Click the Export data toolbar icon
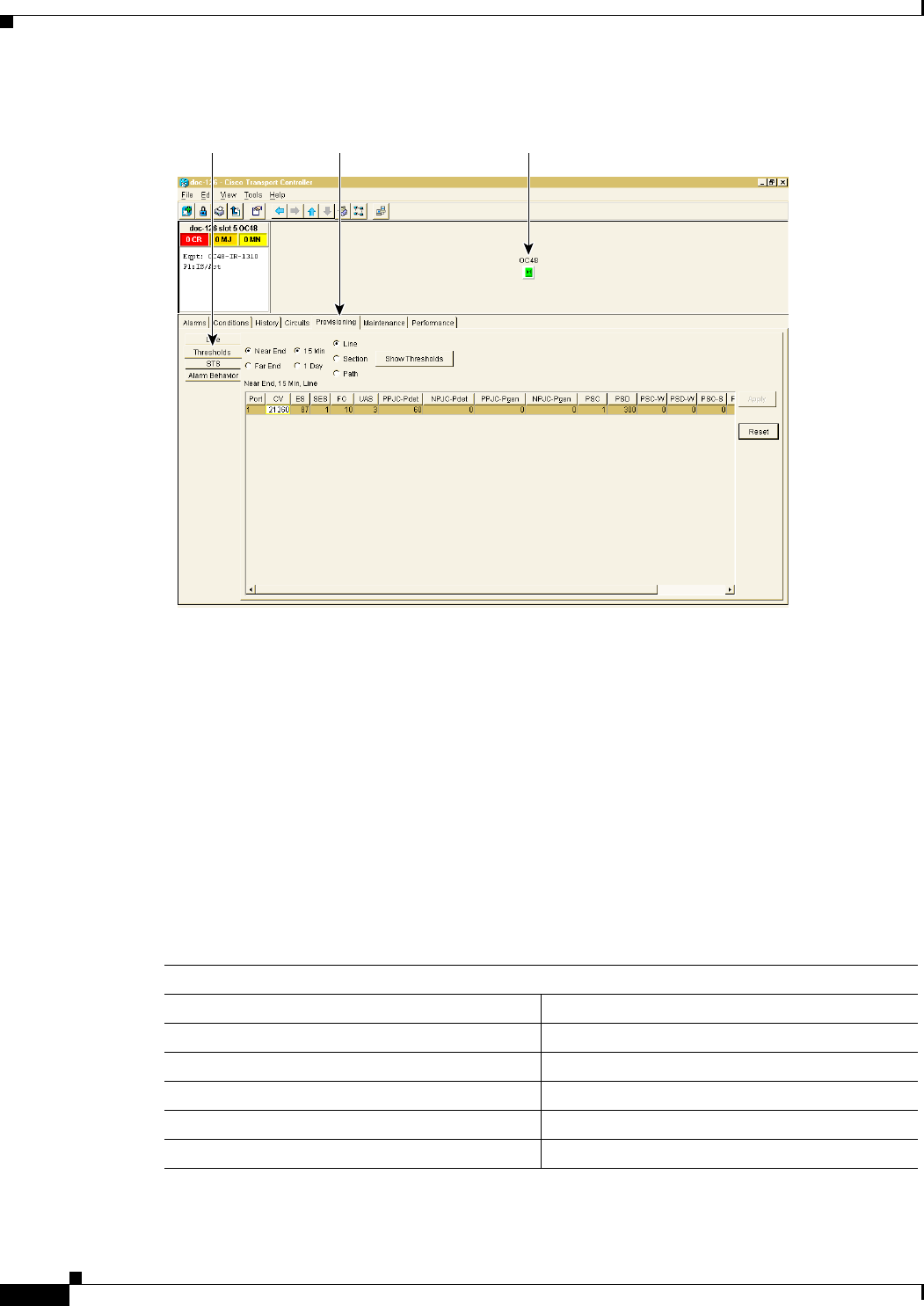 [235, 211]
